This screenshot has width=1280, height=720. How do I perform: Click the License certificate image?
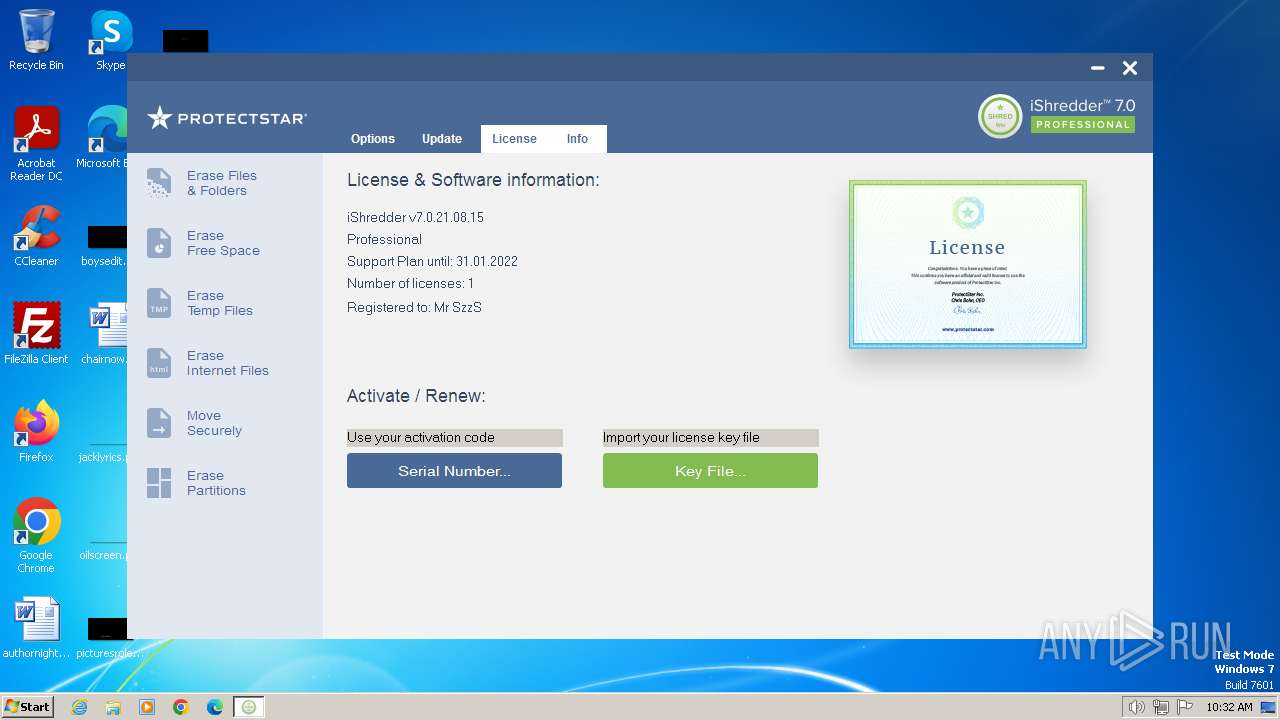point(967,264)
